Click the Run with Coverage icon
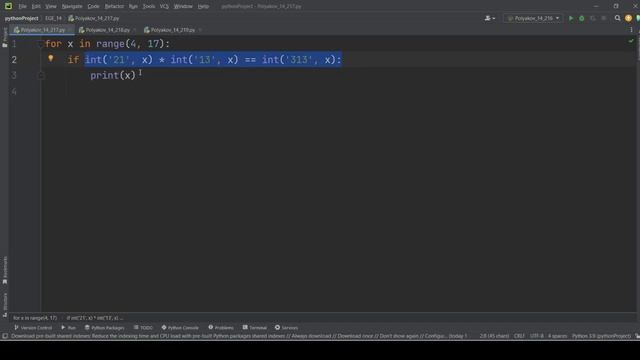Viewport: 640px width, 360px height. click(593, 18)
